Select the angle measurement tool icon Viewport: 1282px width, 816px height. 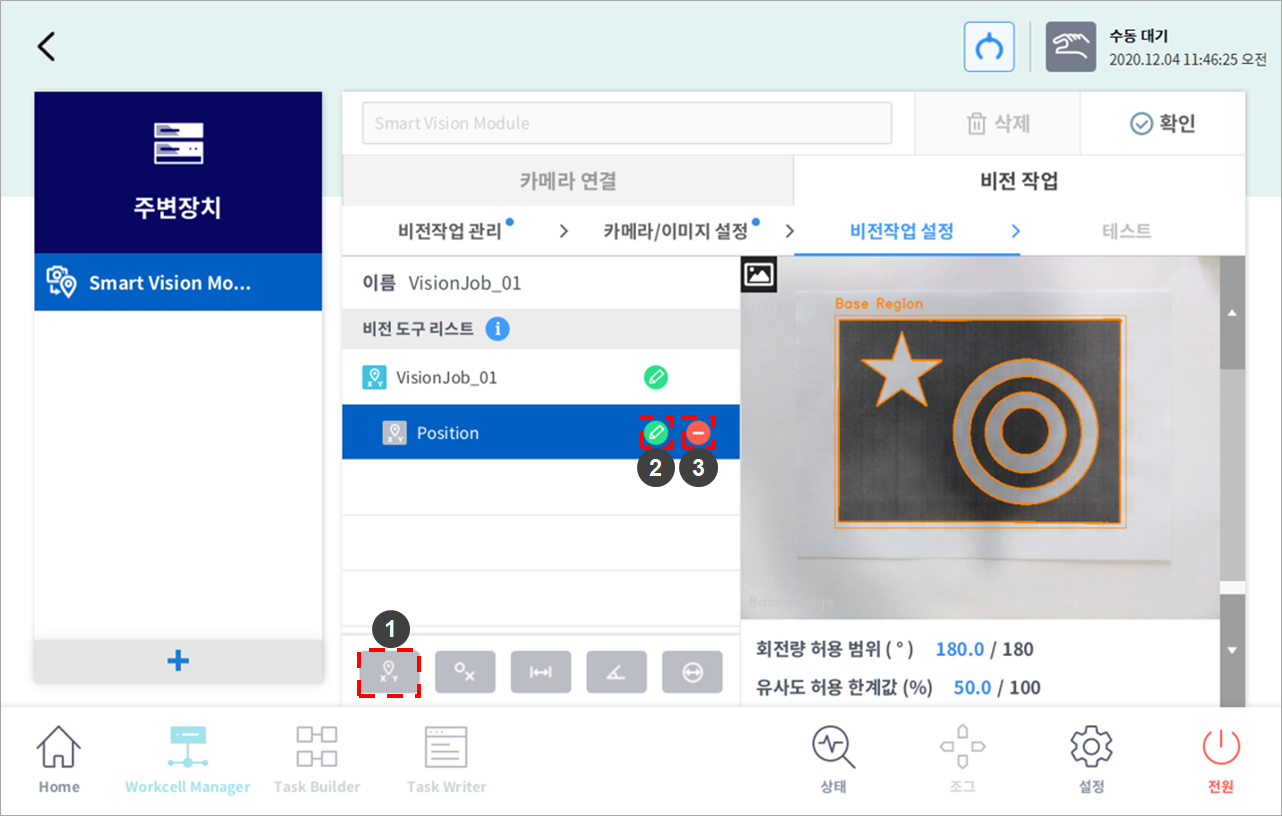[x=616, y=673]
